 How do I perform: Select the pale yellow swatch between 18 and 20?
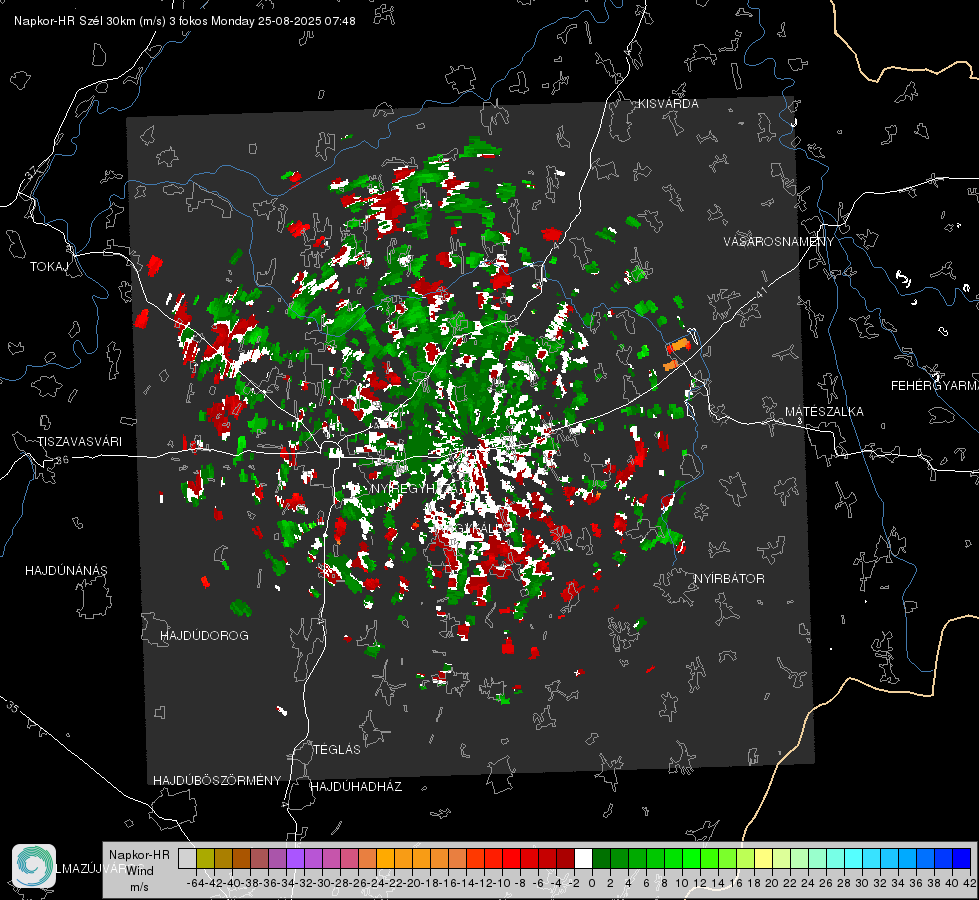click(x=763, y=859)
